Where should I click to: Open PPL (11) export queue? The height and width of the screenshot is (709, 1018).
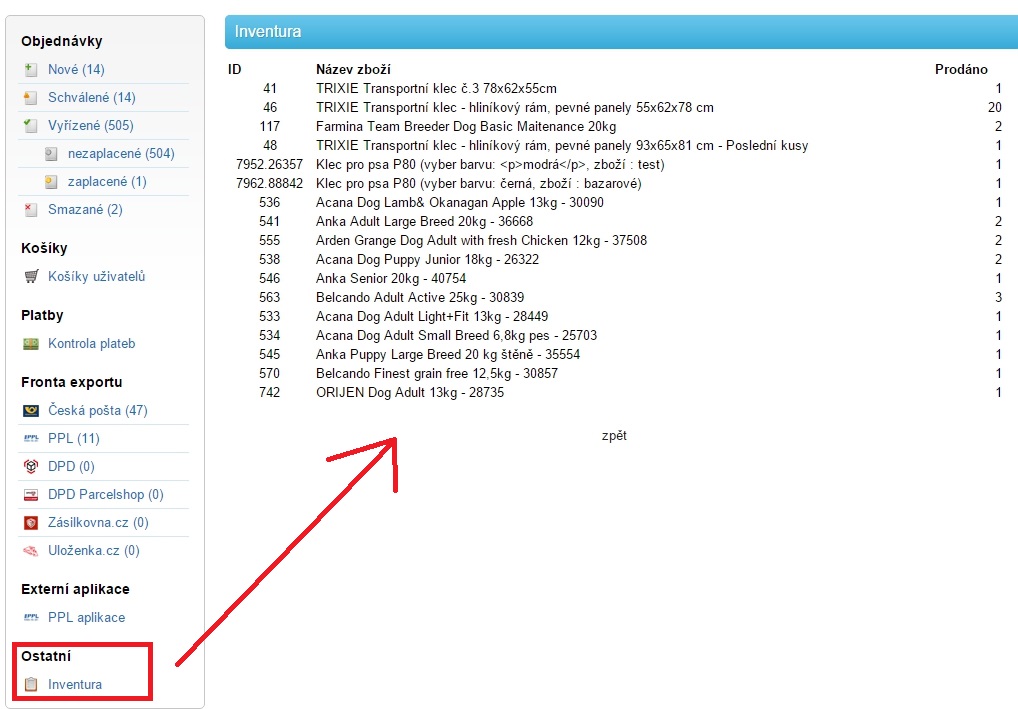coord(74,438)
